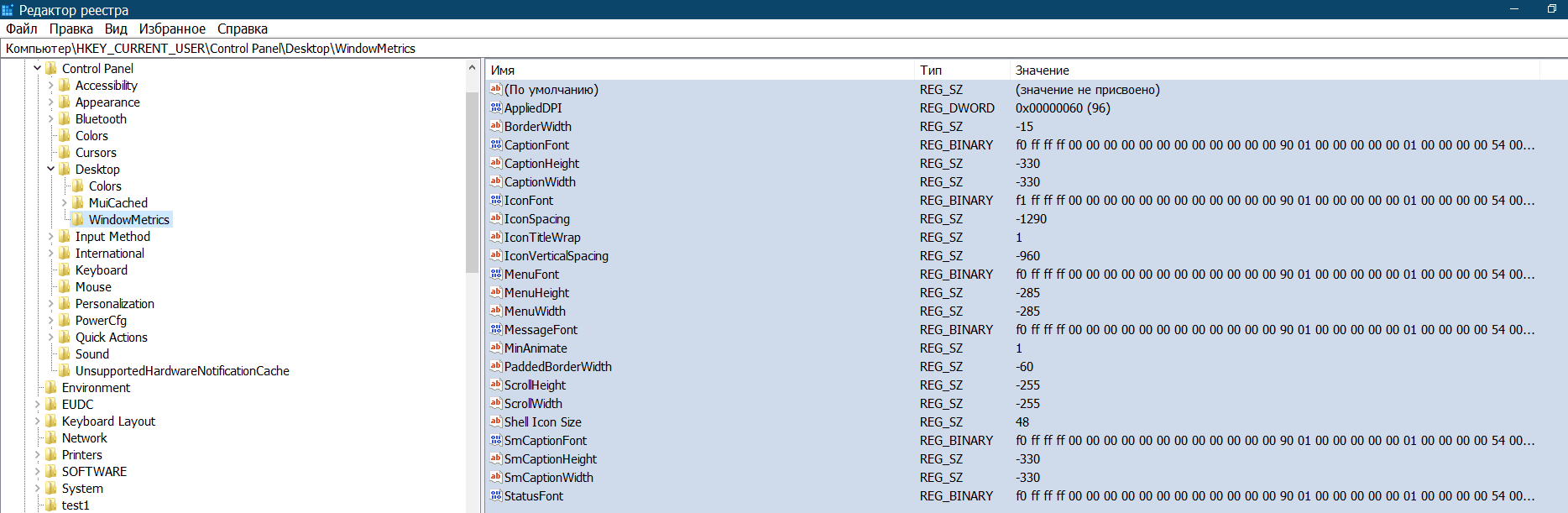Click the Registry Editor app icon in title bar

pos(8,9)
